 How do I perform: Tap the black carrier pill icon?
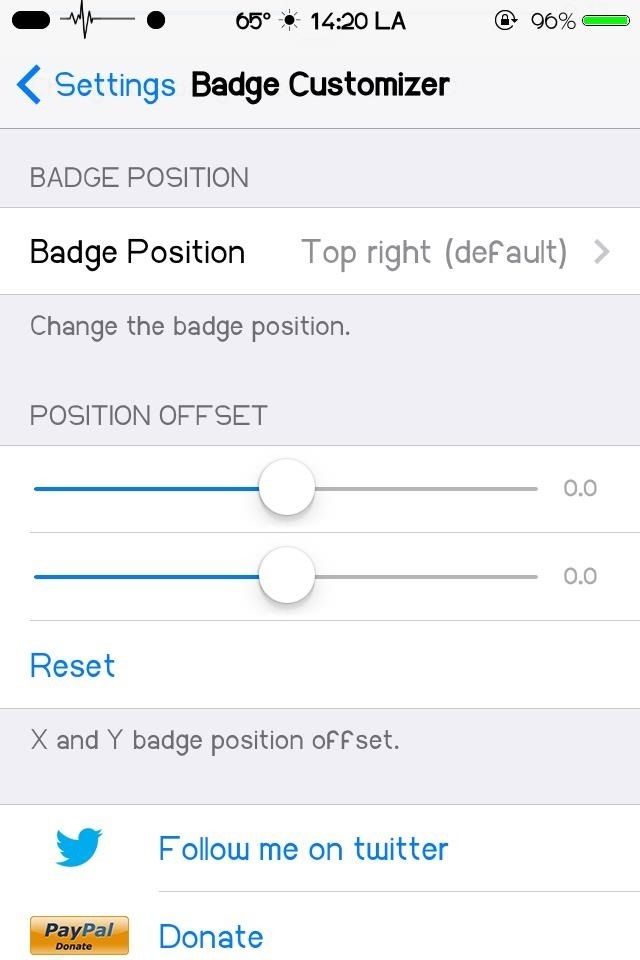(33, 20)
